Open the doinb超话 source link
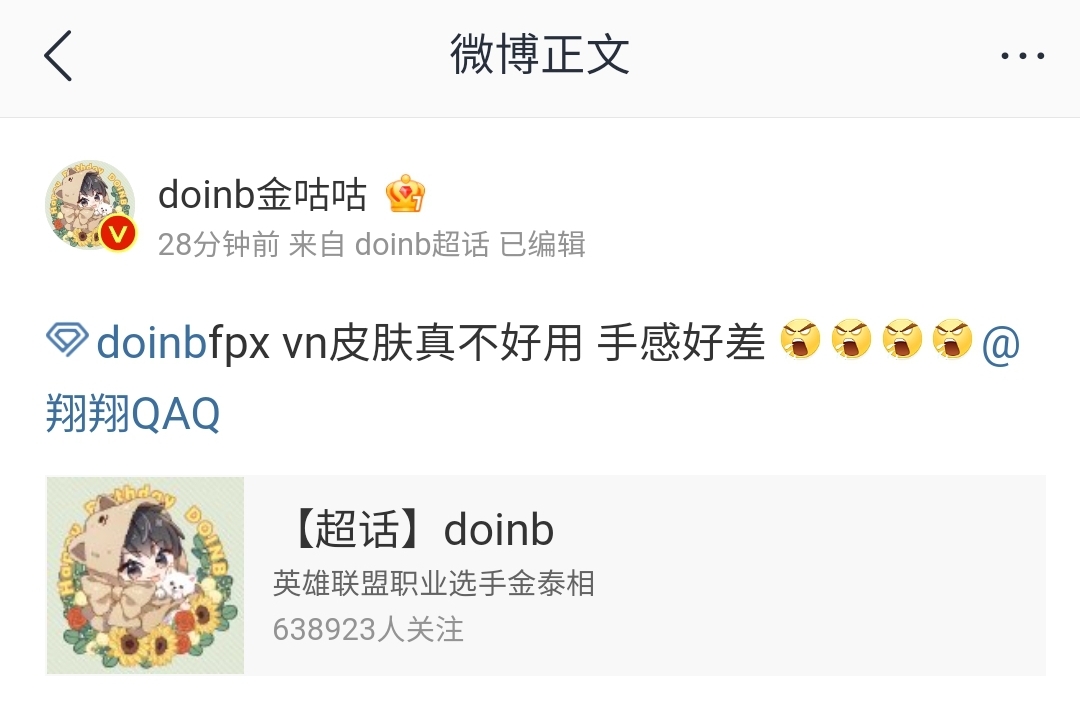Screen dimensions: 1080x726 click(x=422, y=245)
